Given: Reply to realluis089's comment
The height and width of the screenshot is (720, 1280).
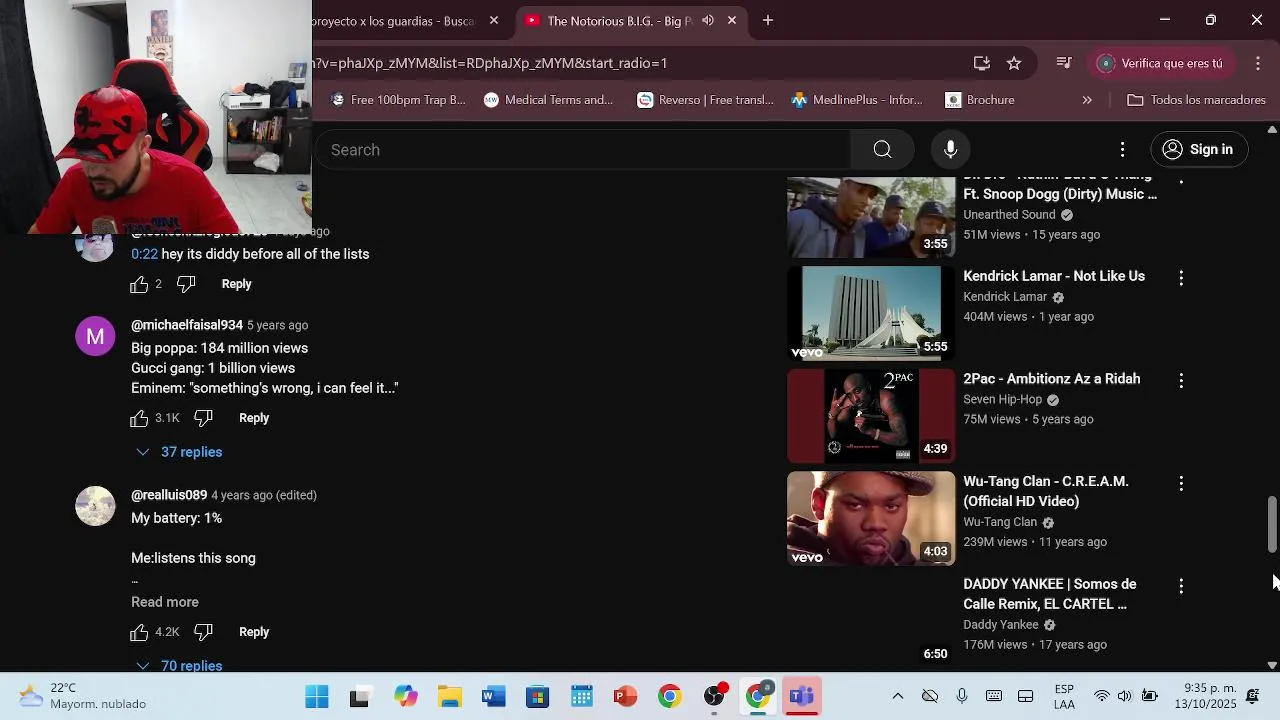Looking at the screenshot, I should click(x=254, y=632).
